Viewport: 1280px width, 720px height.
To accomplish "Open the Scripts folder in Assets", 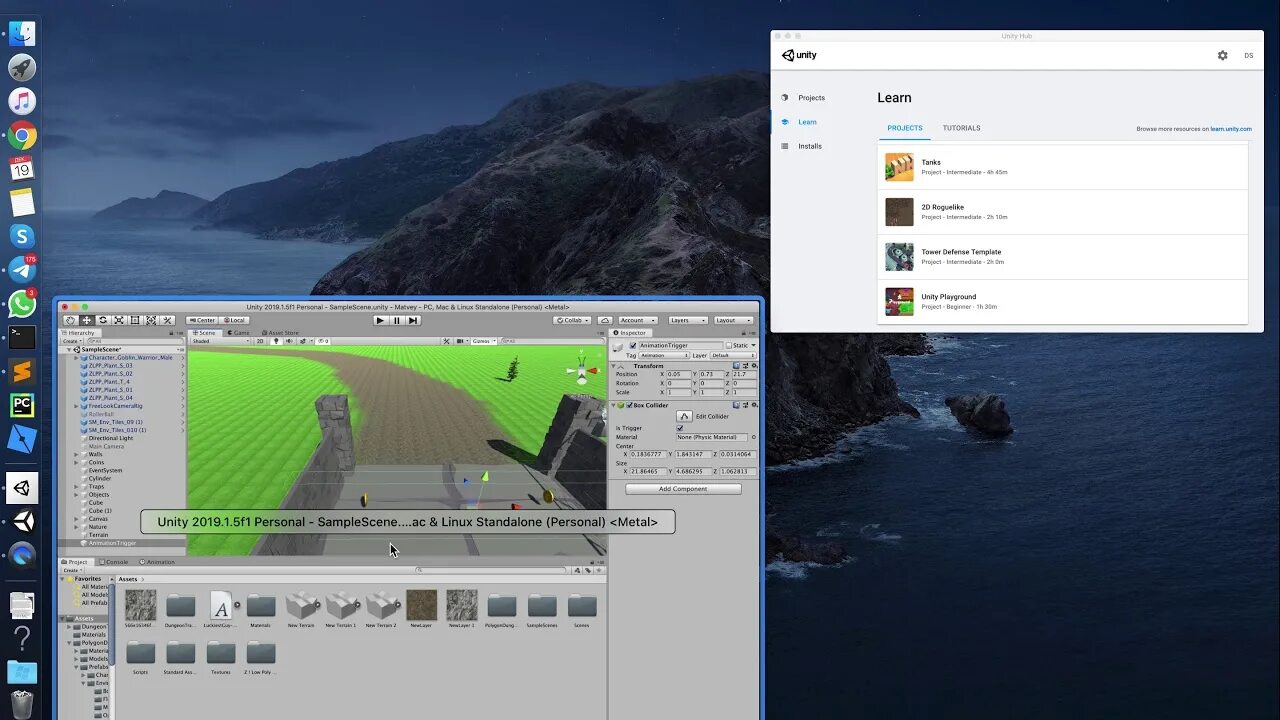I will (x=140, y=652).
